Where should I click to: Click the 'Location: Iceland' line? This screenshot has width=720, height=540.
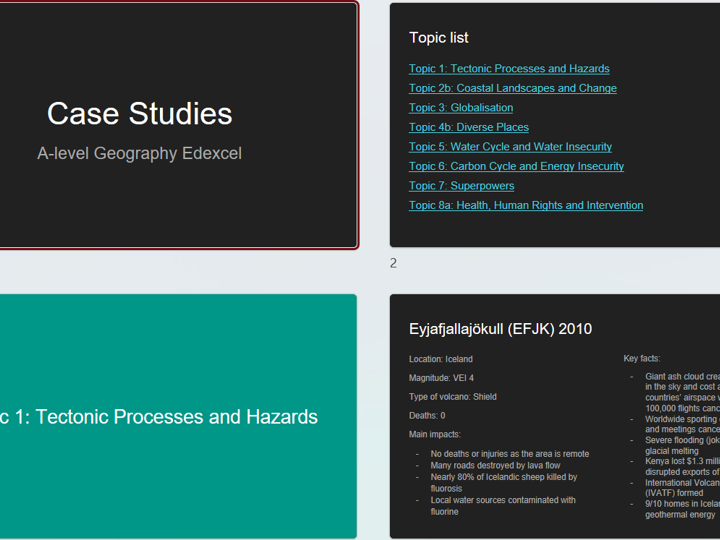(440, 359)
